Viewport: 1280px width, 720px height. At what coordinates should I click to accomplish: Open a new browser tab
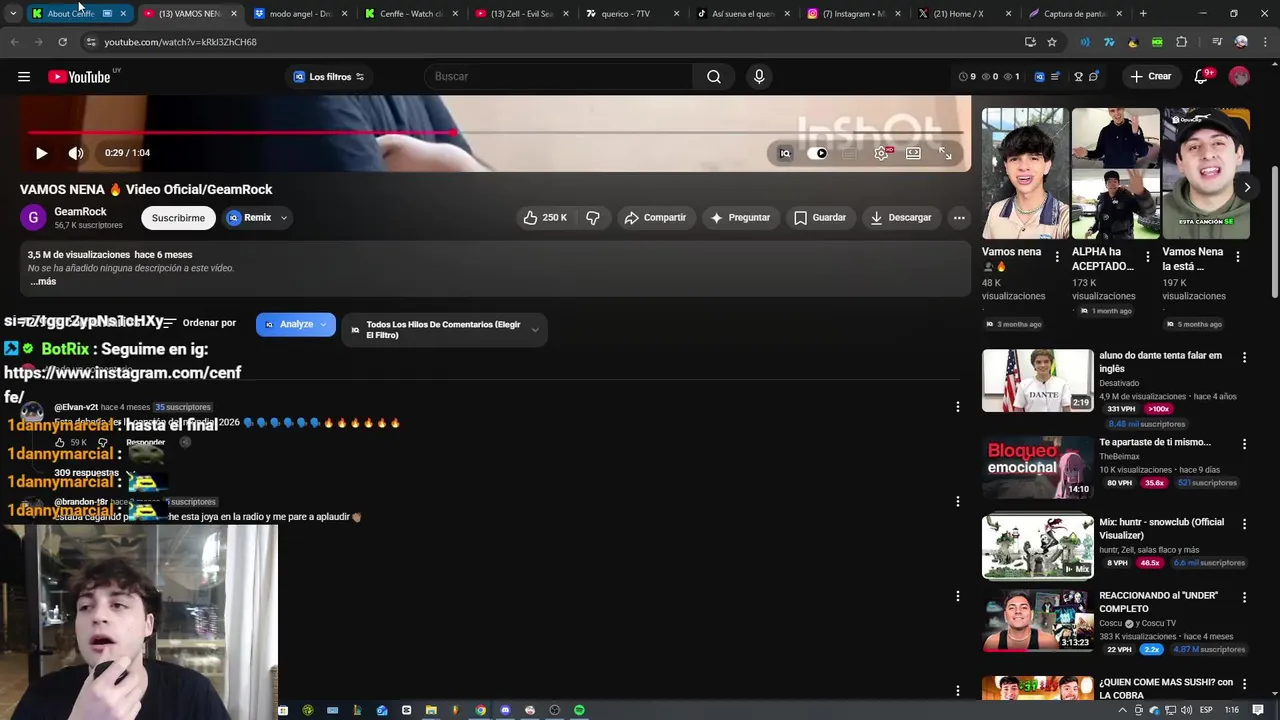[1143, 14]
